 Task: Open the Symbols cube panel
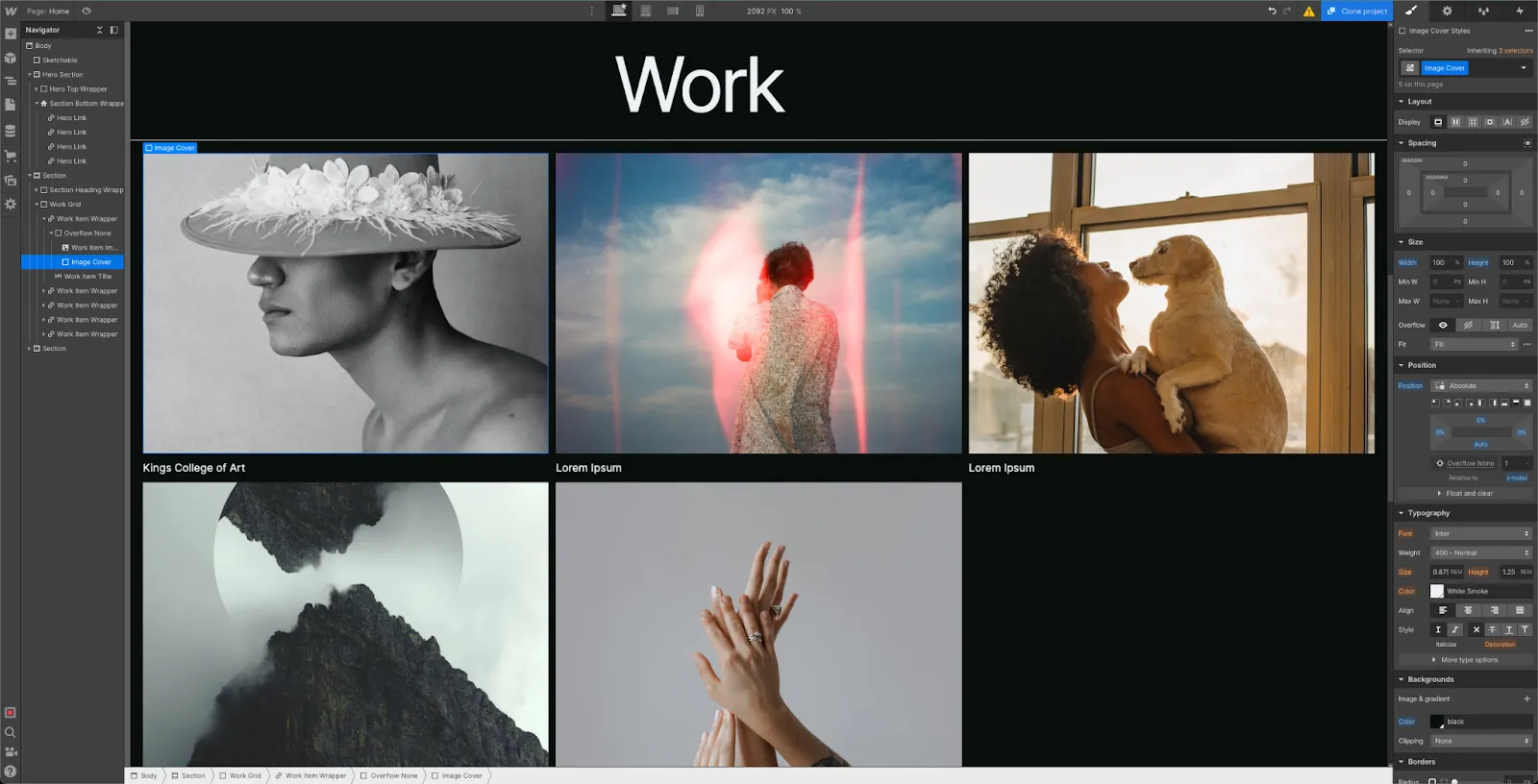point(11,58)
